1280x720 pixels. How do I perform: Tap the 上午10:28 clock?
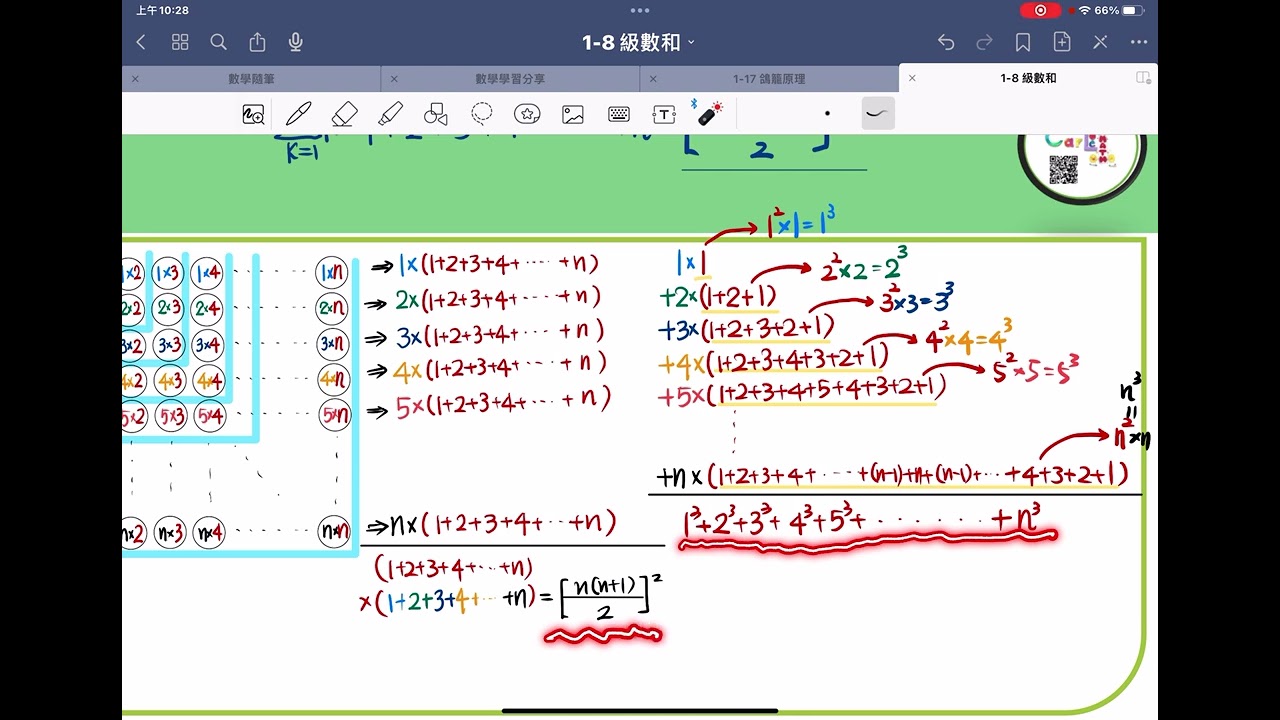point(162,10)
